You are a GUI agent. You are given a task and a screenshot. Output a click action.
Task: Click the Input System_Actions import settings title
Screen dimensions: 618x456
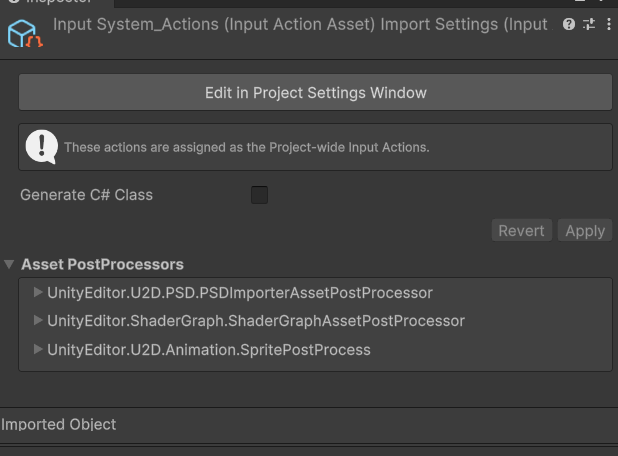coord(300,24)
